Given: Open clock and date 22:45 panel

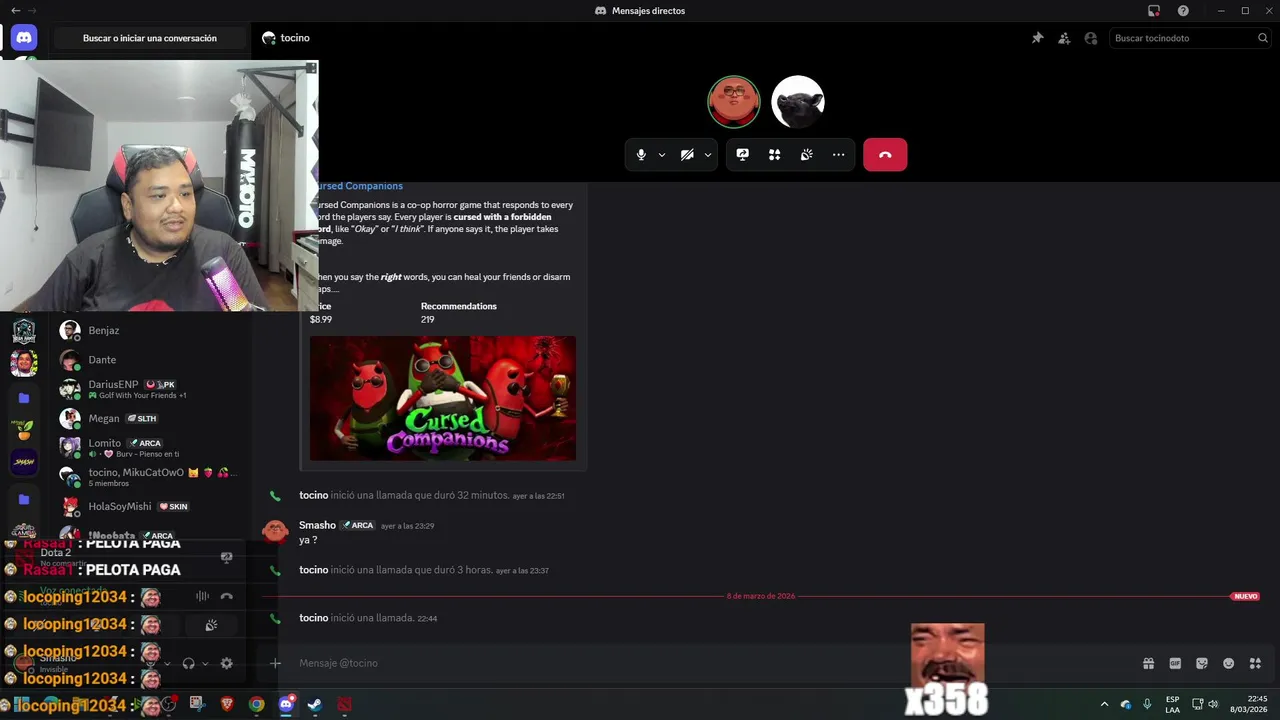Looking at the screenshot, I should click(1249, 704).
